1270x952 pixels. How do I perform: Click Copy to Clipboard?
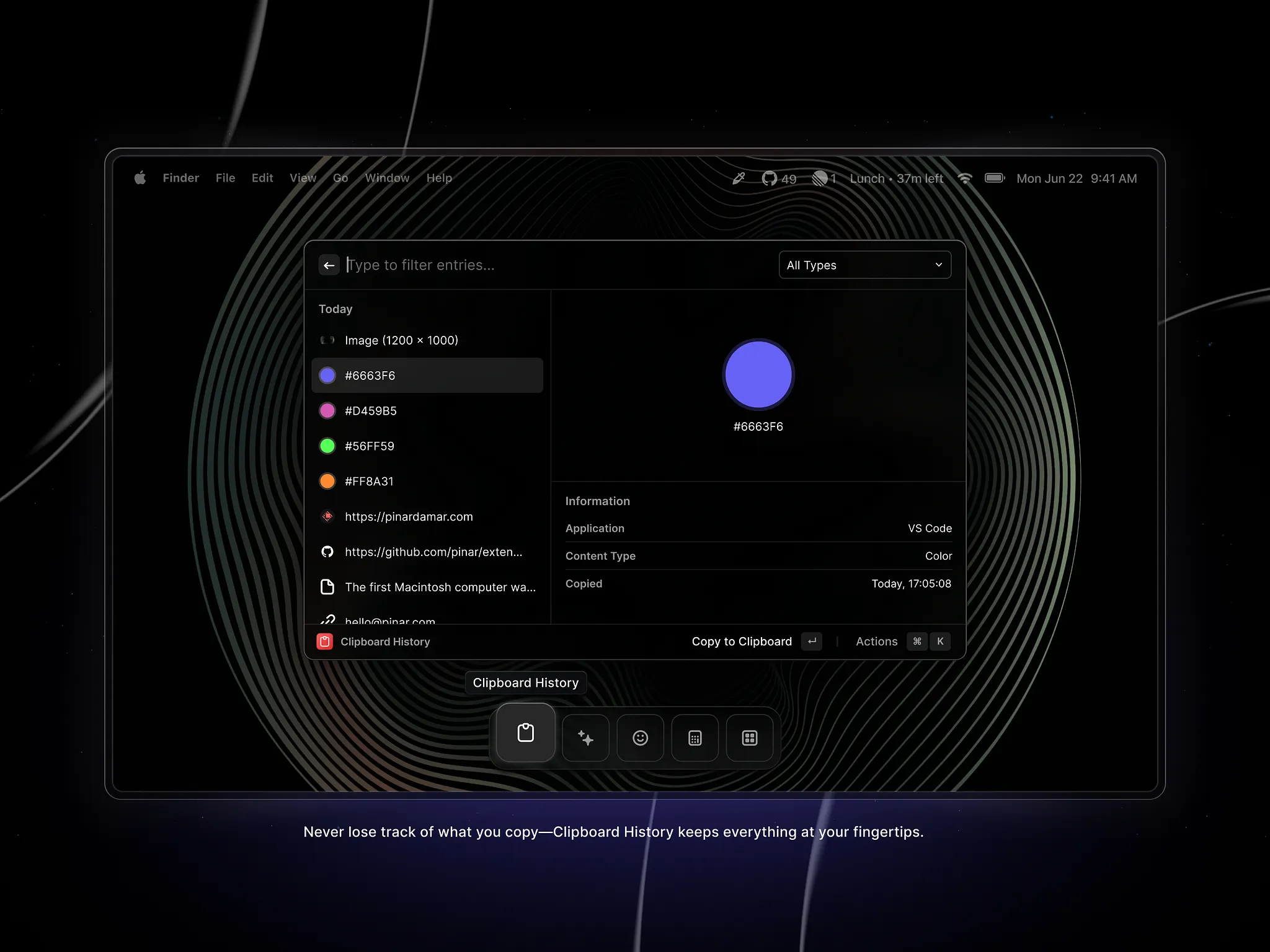[x=742, y=641]
